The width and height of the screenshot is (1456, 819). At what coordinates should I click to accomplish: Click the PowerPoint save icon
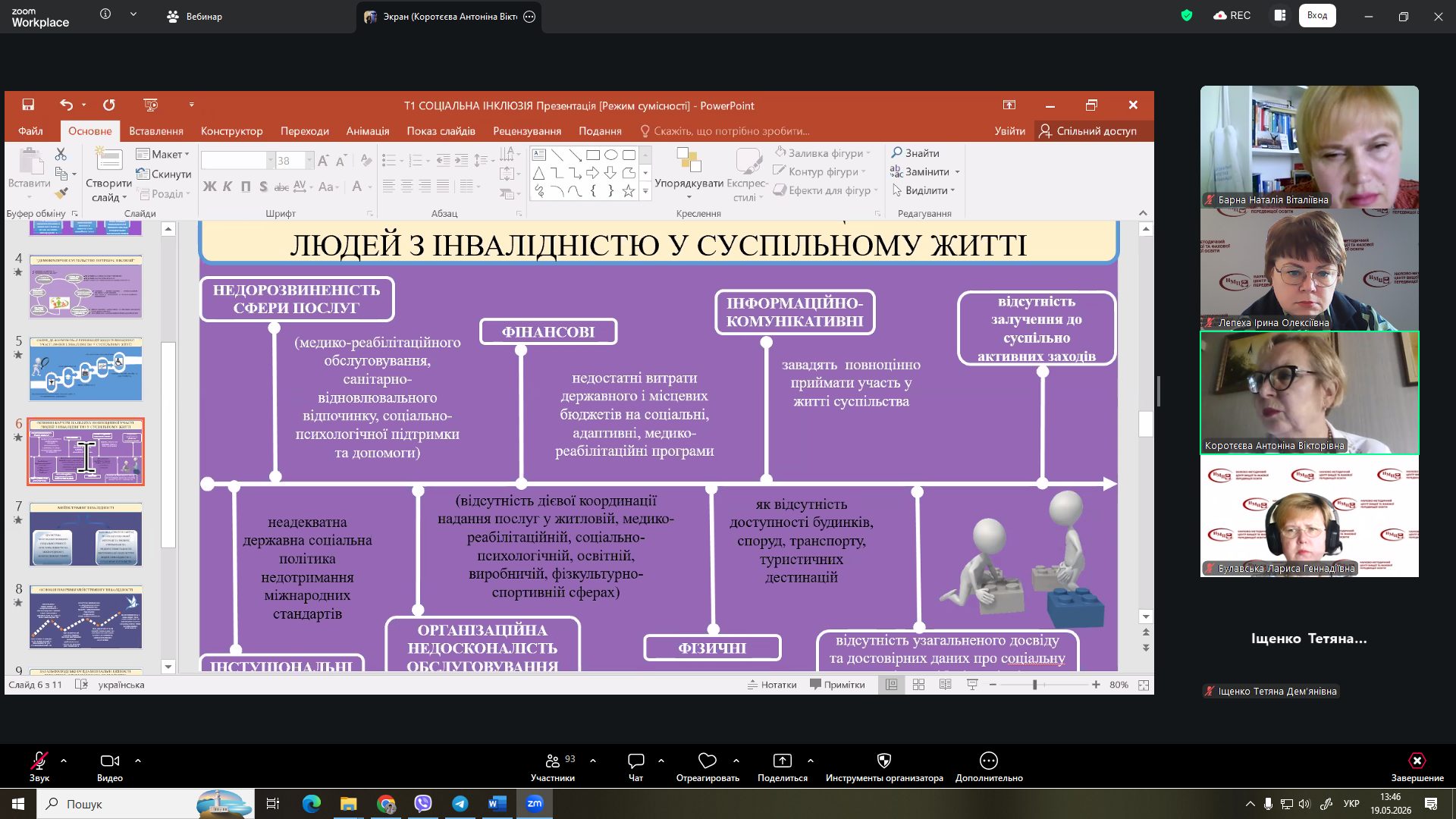28,105
